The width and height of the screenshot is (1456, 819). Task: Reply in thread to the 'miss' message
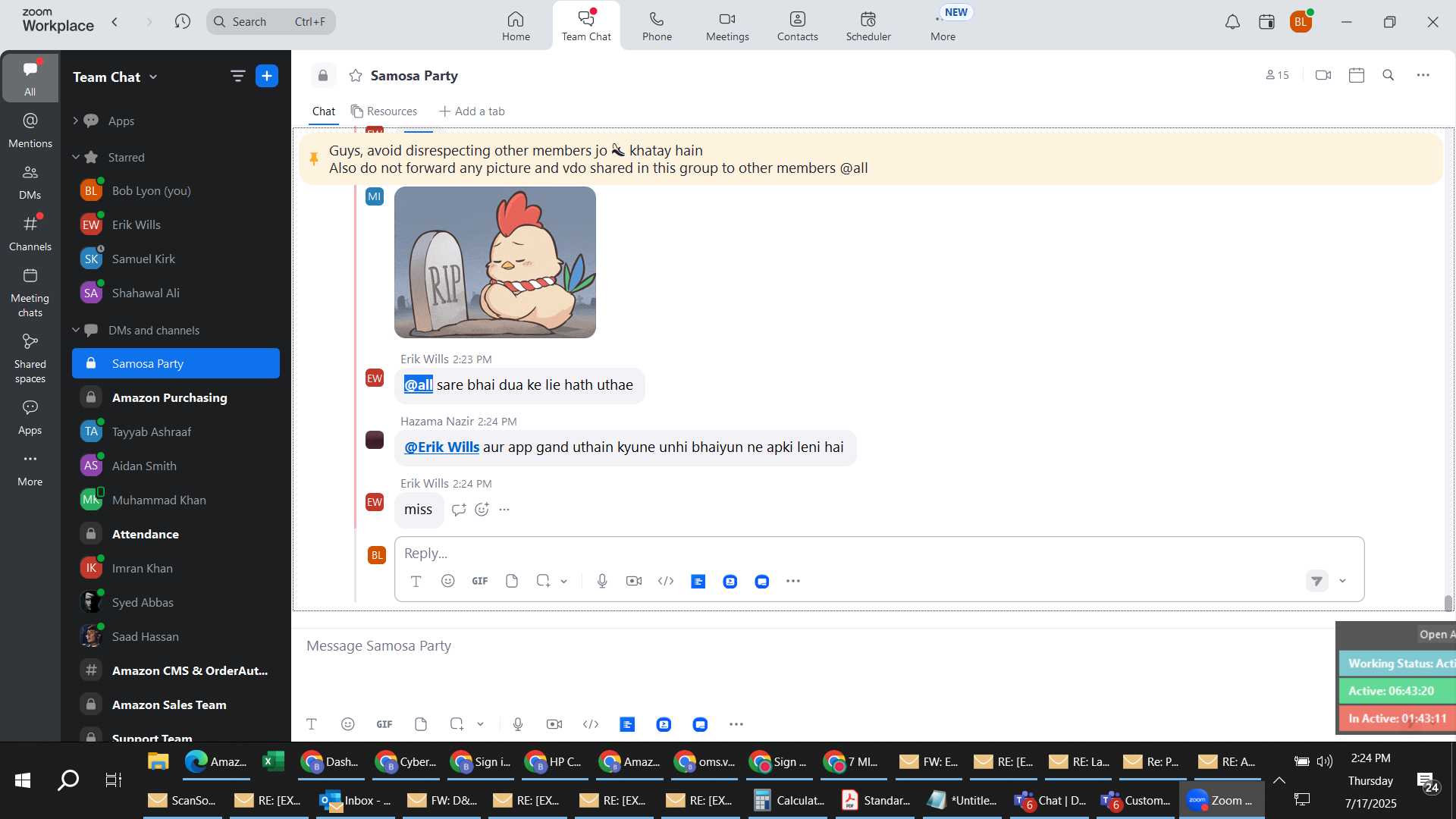point(458,510)
